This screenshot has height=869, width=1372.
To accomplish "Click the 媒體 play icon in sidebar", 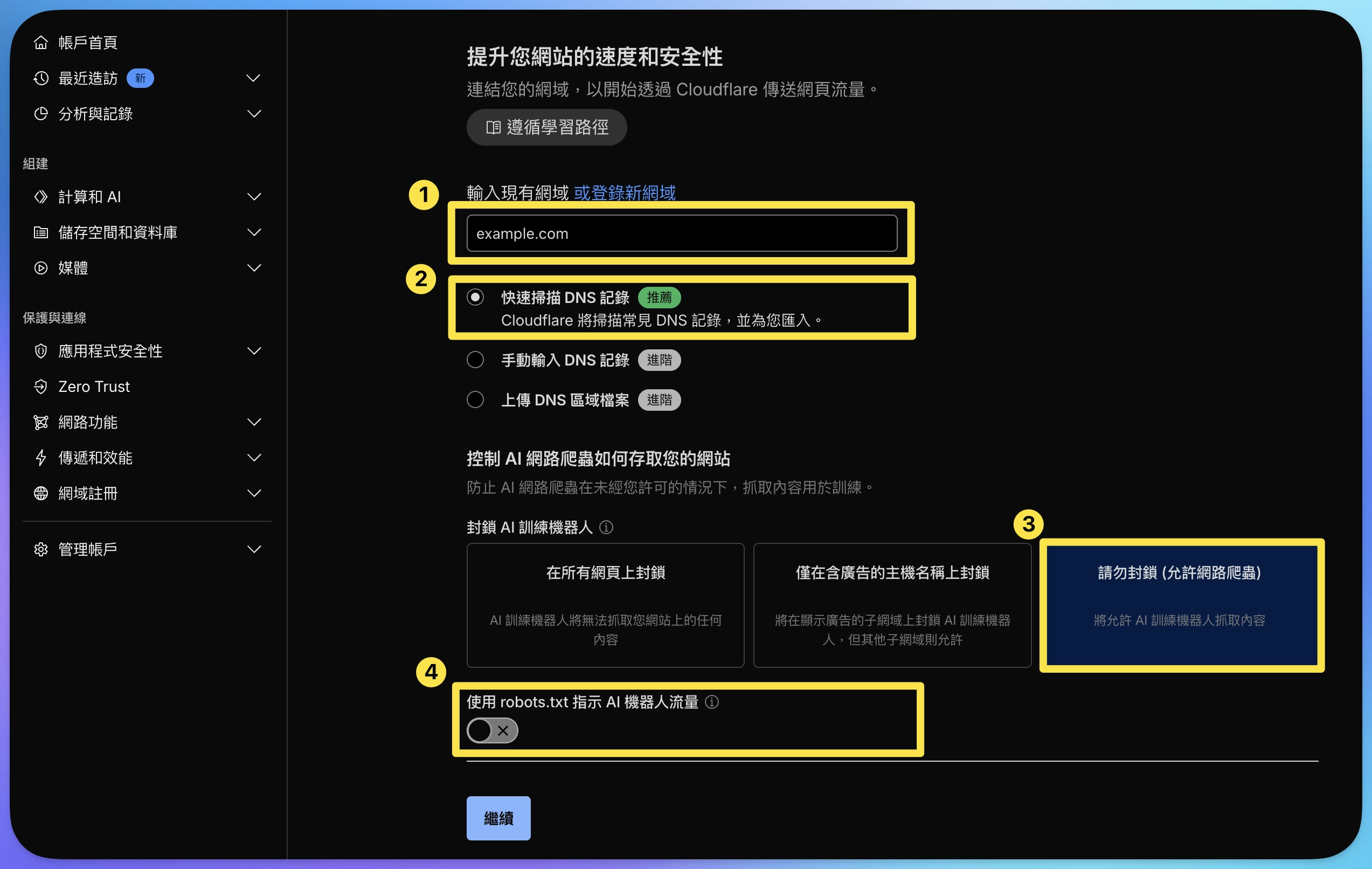I will [40, 268].
